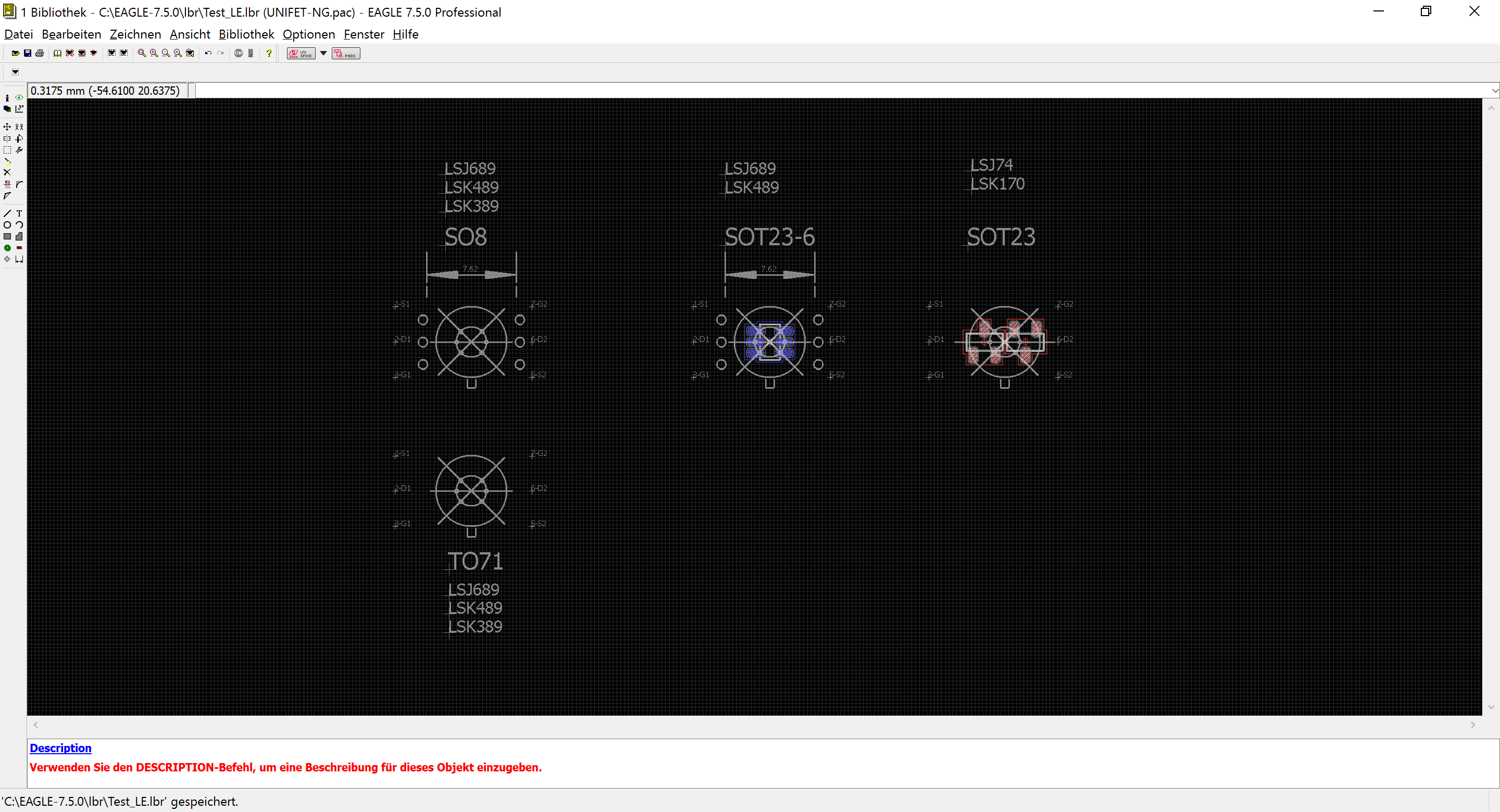Click the Undo arrow icon
Screen dimensions: 1500x812
pyautogui.click(x=208, y=54)
